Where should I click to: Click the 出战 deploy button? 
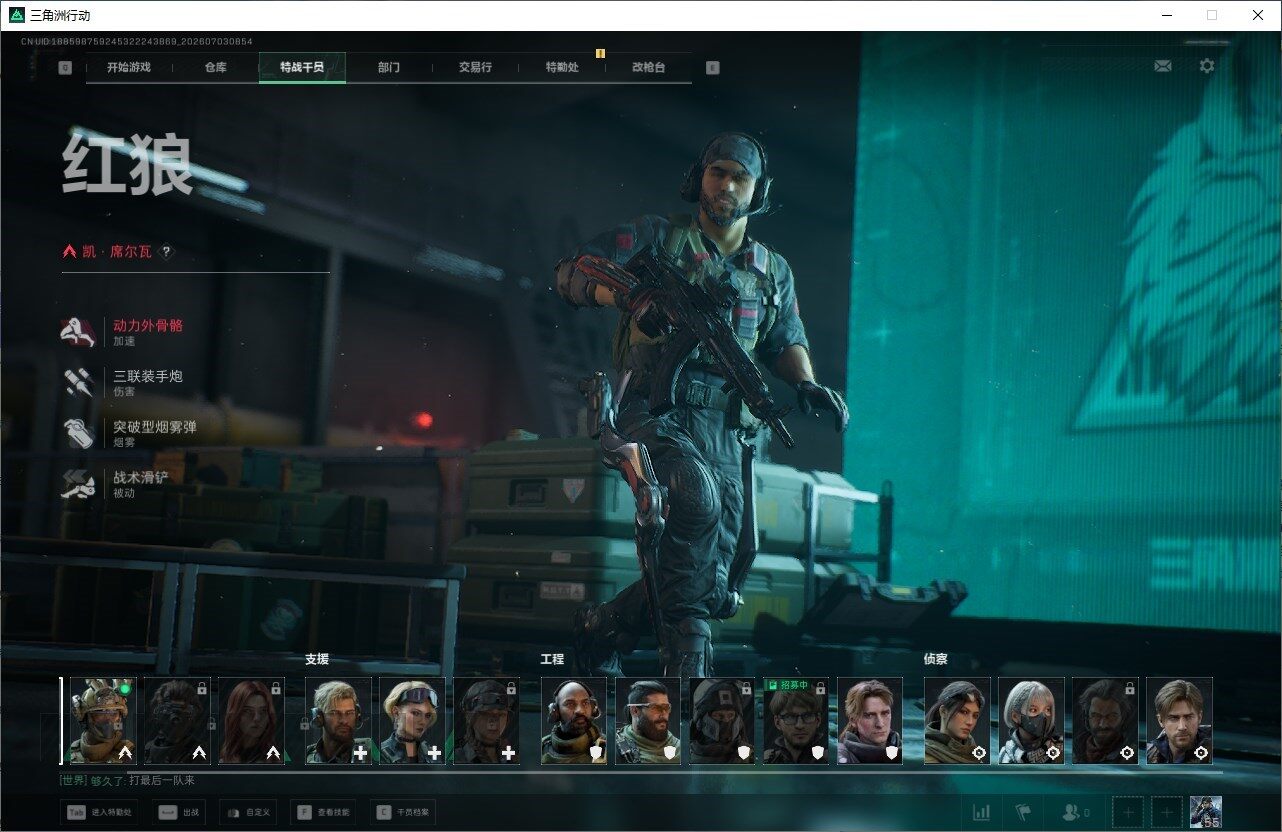point(180,812)
